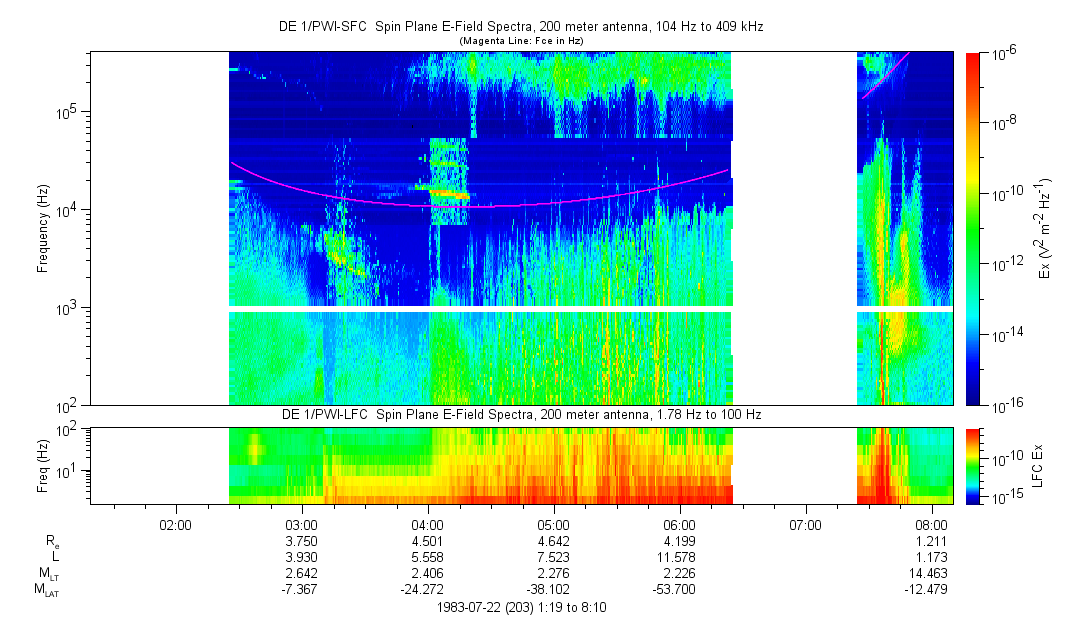Click the main Ex spectrogram colorbar
Screen dimensions: 1083x620
tap(973, 228)
